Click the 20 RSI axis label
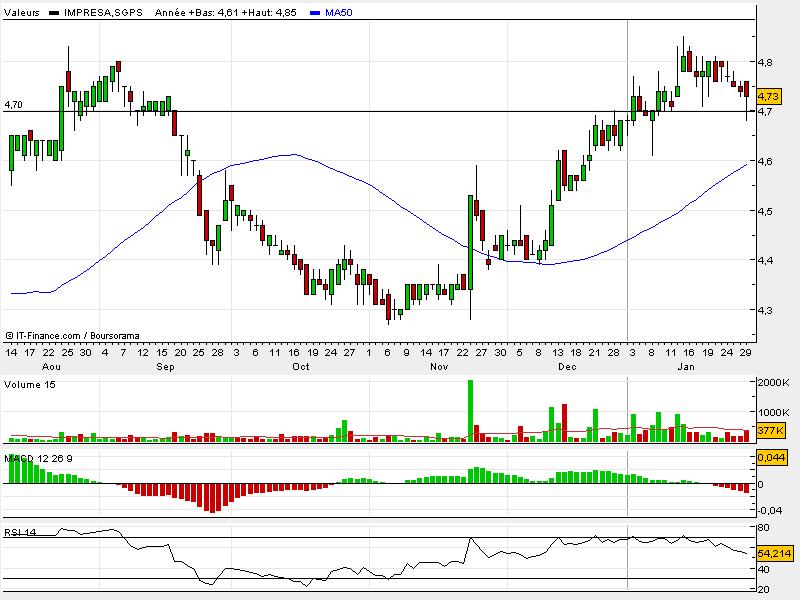 pos(764,590)
